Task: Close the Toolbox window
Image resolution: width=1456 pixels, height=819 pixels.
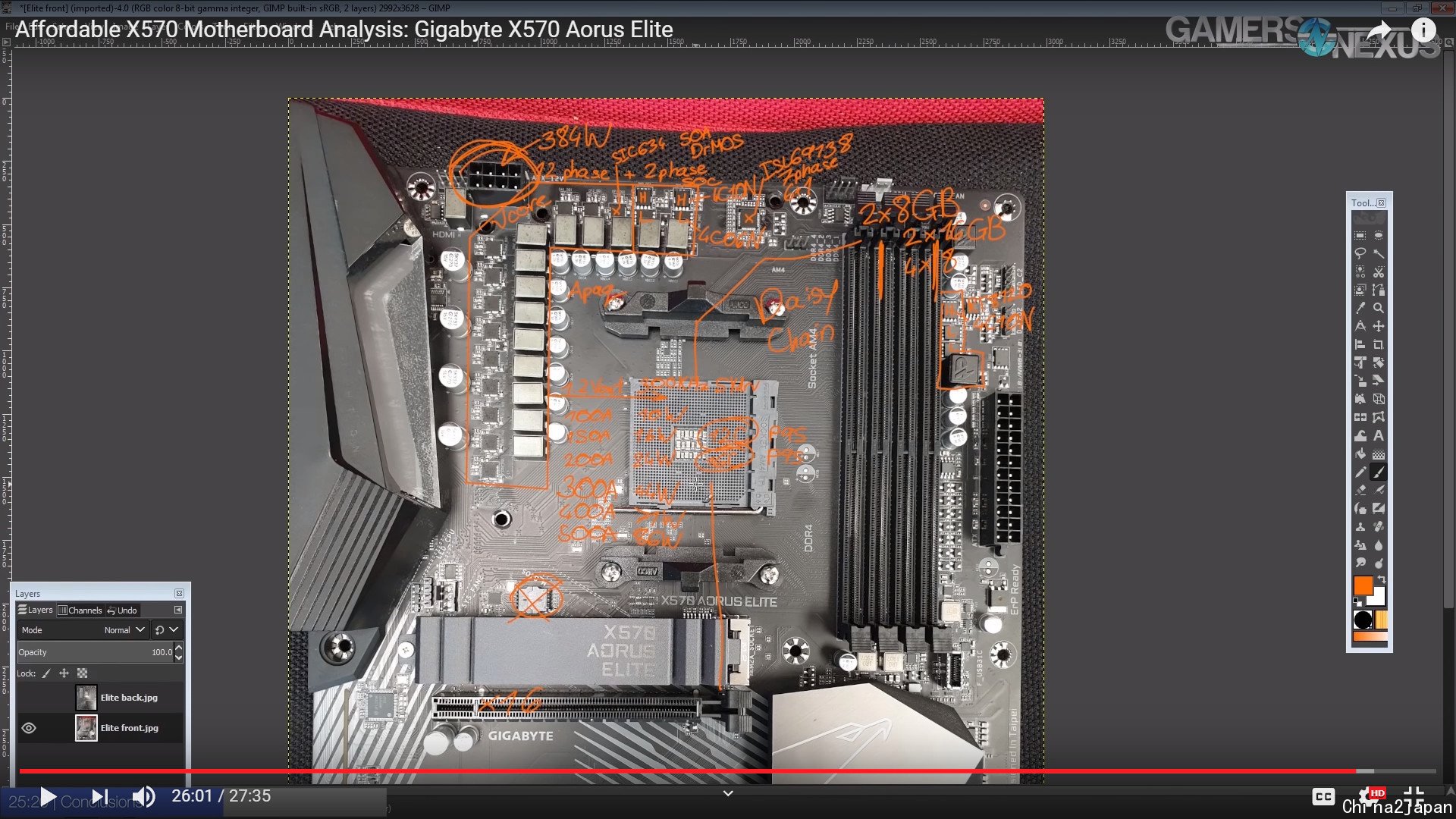Action: [1381, 203]
